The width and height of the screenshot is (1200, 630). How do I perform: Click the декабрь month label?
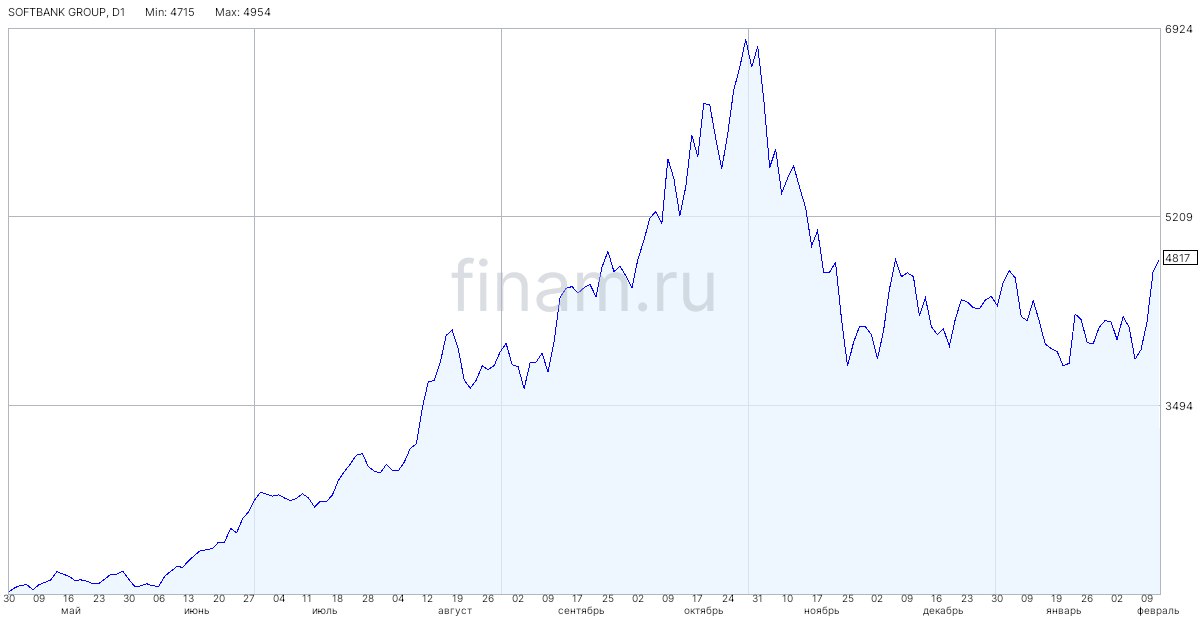(943, 610)
